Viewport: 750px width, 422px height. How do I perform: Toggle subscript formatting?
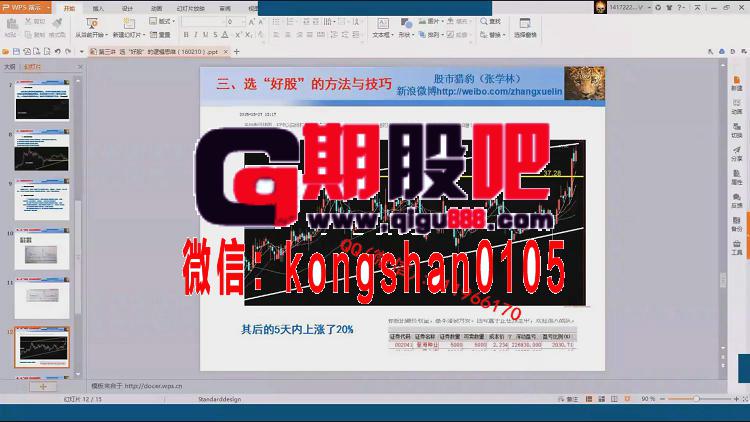[x=248, y=35]
